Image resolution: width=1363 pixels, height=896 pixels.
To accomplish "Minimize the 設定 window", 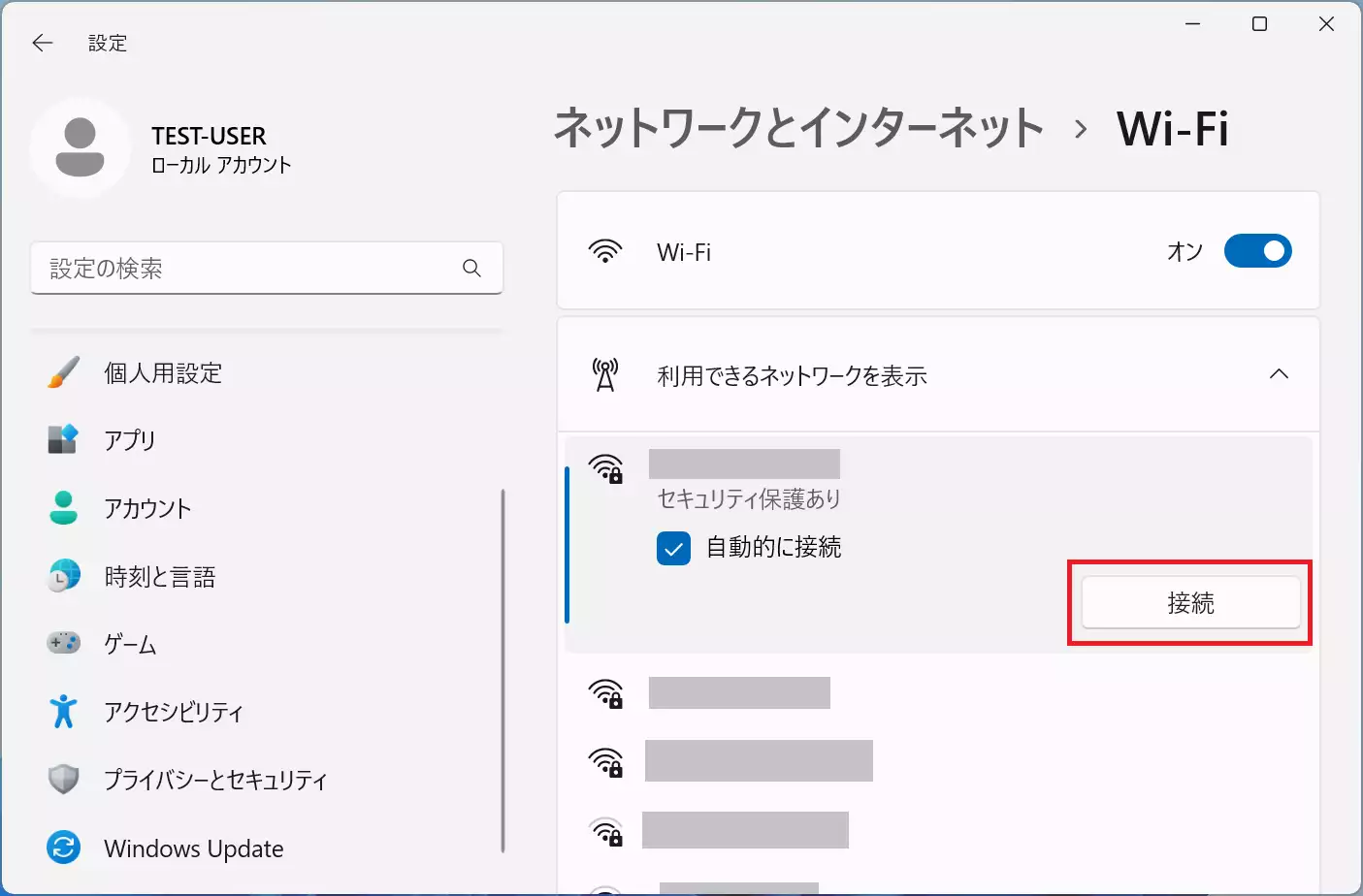I will pos(1193,24).
